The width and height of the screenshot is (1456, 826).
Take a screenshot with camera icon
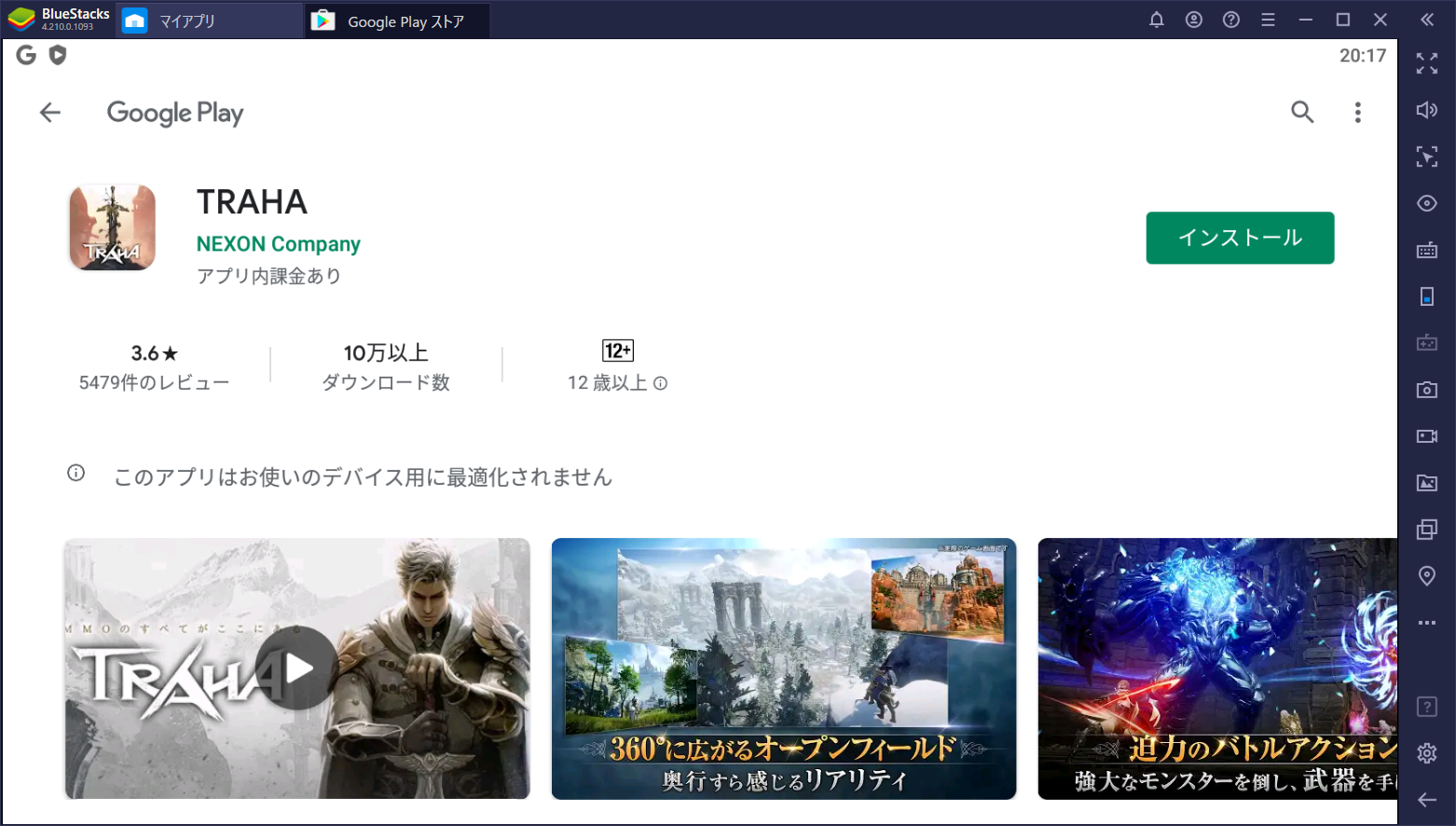coord(1427,390)
